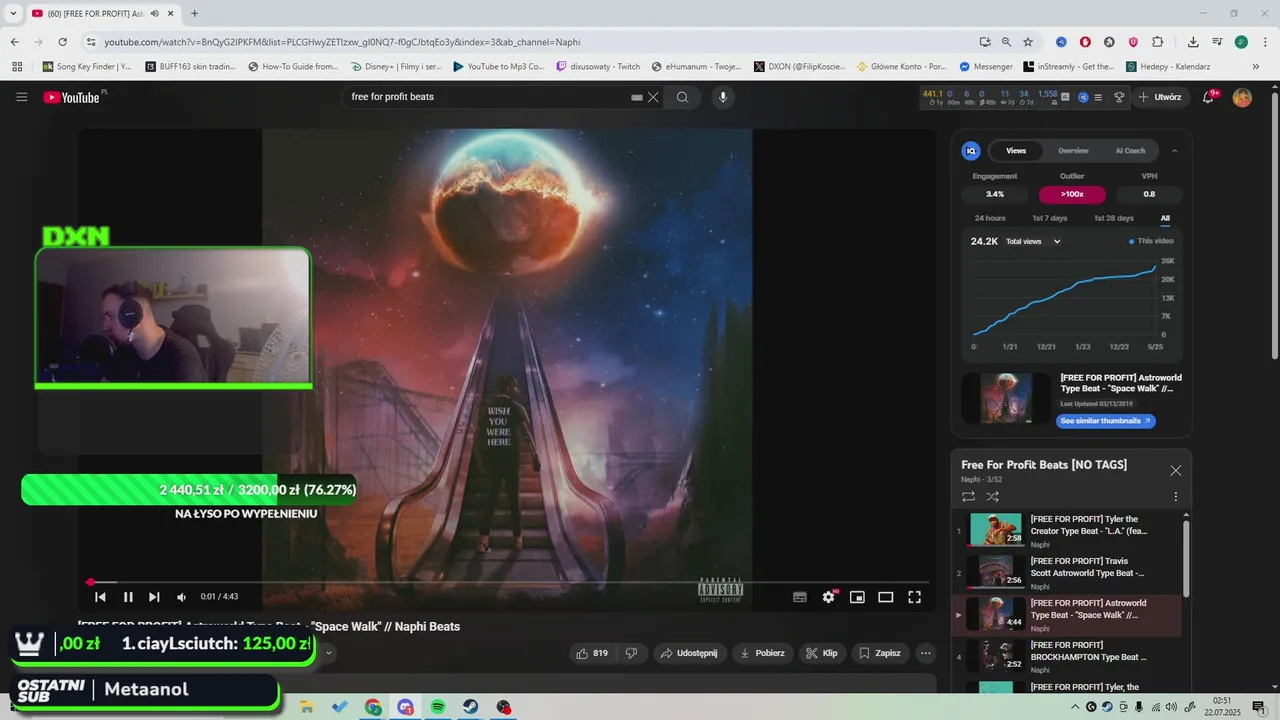The height and width of the screenshot is (720, 1280).
Task: Open playlist options three-dot menu
Action: pos(1175,496)
